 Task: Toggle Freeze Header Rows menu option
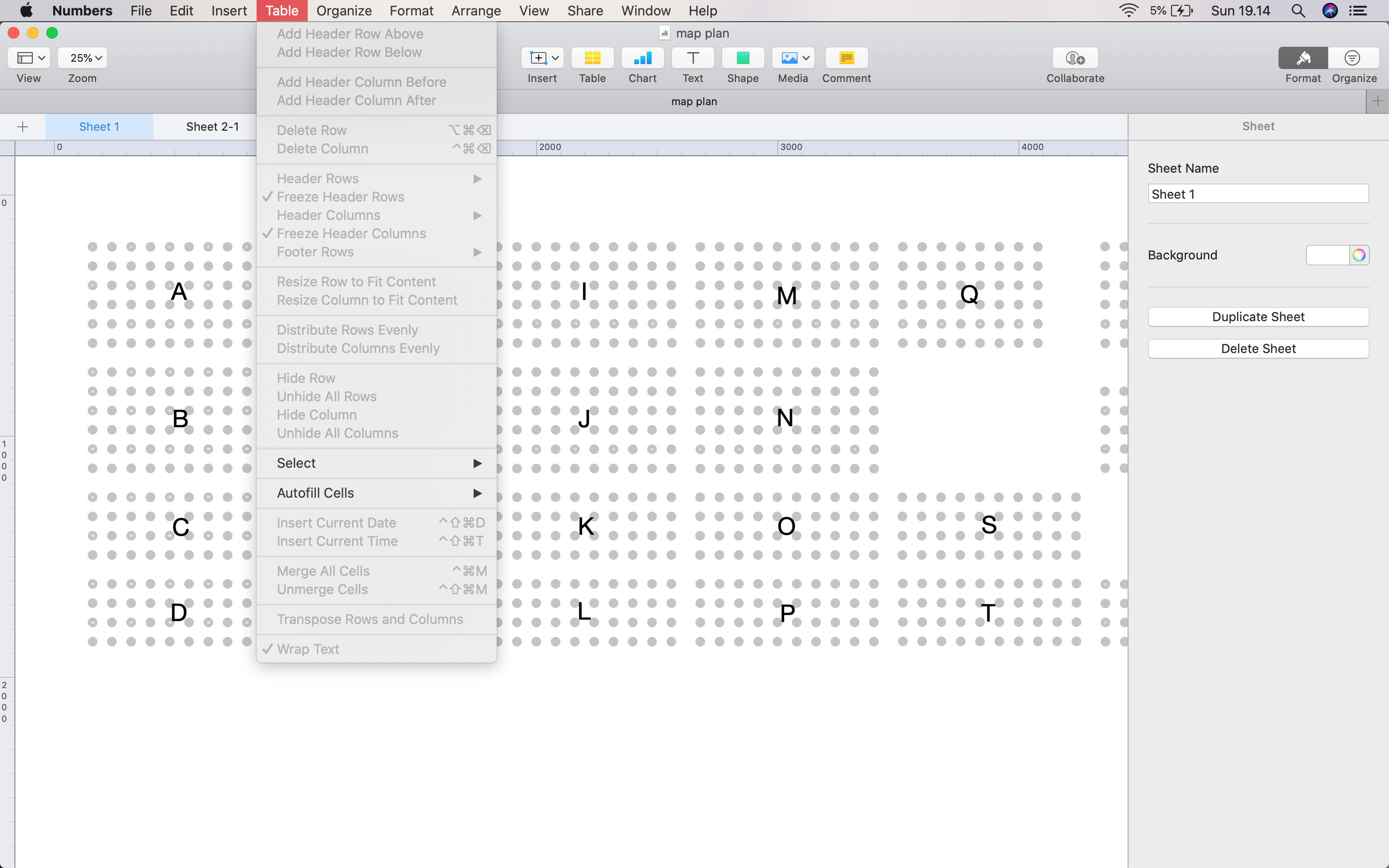(340, 197)
